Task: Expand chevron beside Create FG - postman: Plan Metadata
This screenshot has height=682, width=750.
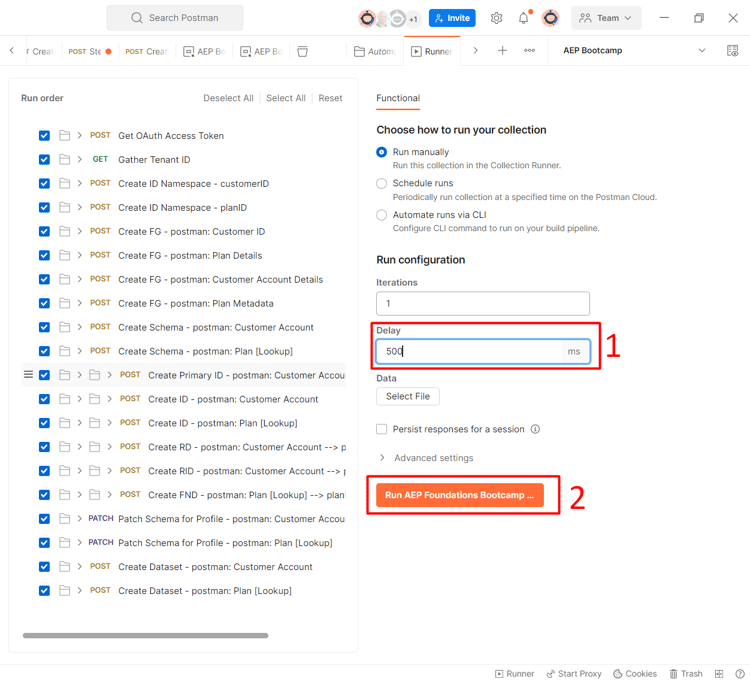Action: (x=80, y=303)
